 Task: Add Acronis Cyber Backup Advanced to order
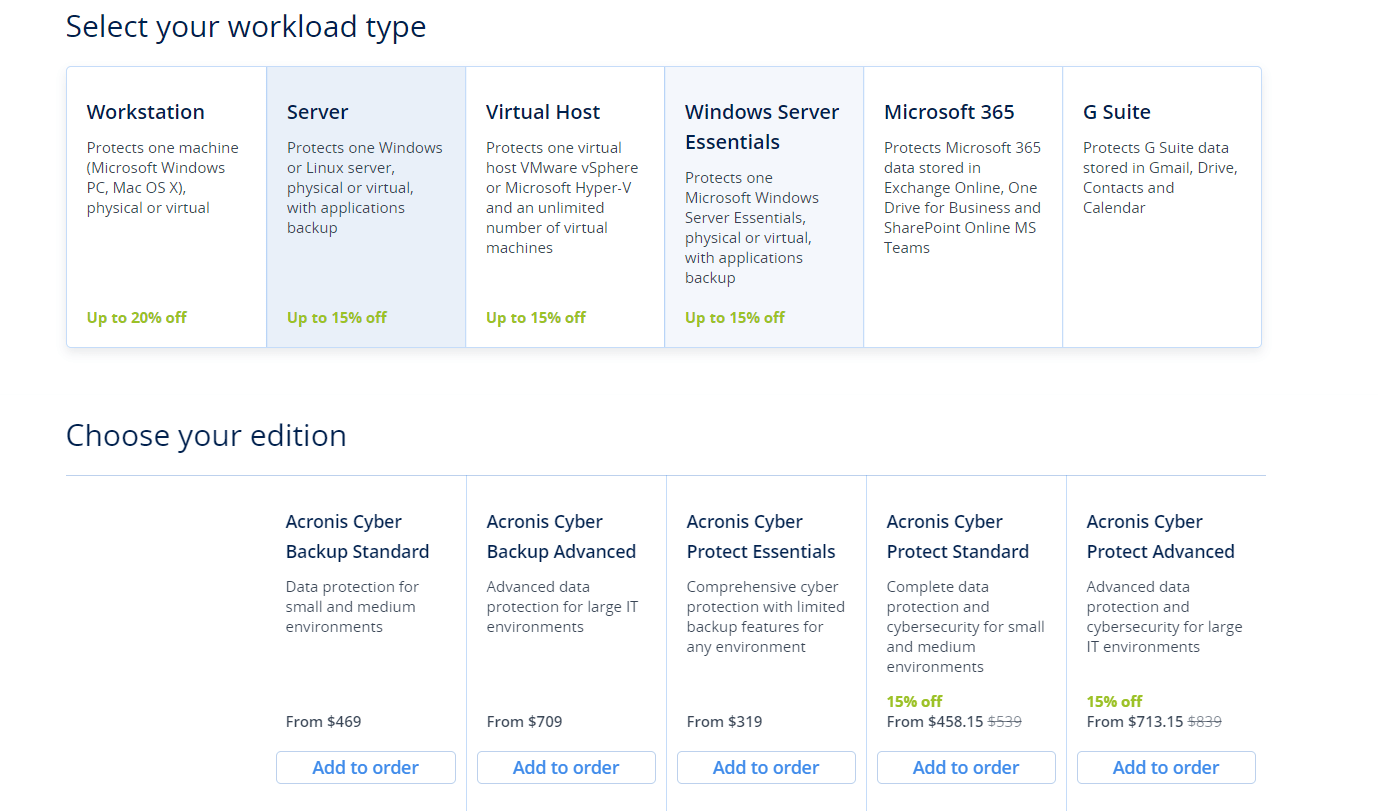click(x=566, y=768)
